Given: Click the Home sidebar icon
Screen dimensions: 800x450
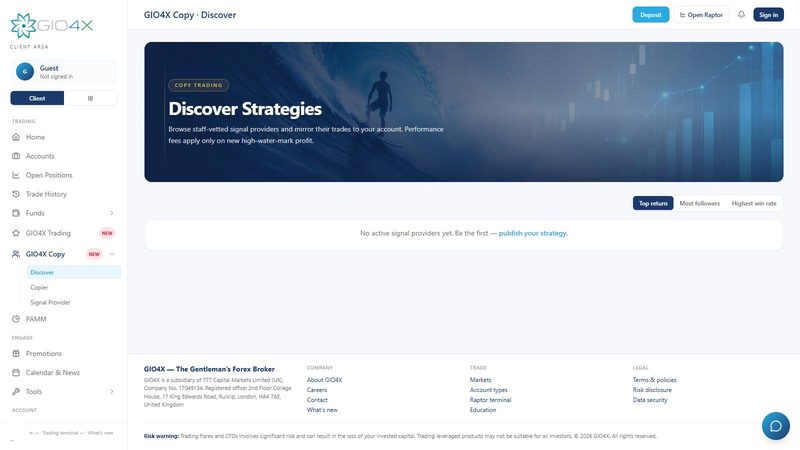Looking at the screenshot, I should (x=16, y=137).
